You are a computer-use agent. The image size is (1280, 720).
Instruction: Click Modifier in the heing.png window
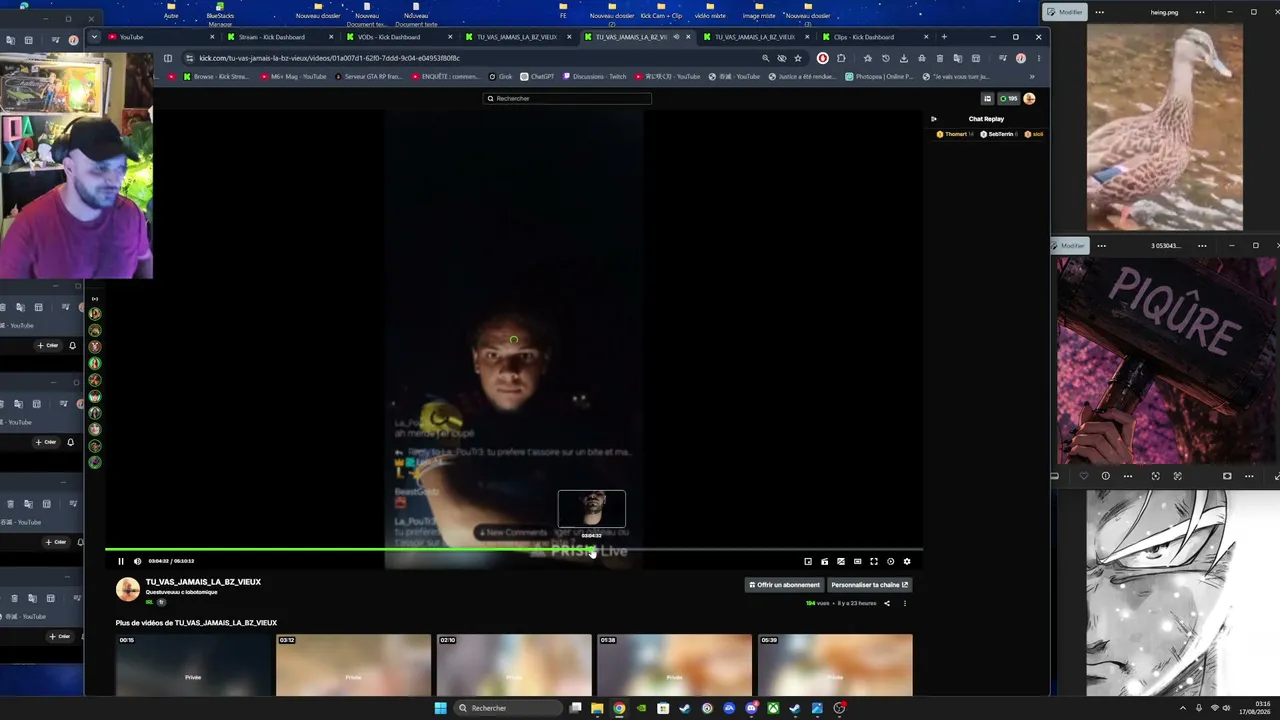1065,12
